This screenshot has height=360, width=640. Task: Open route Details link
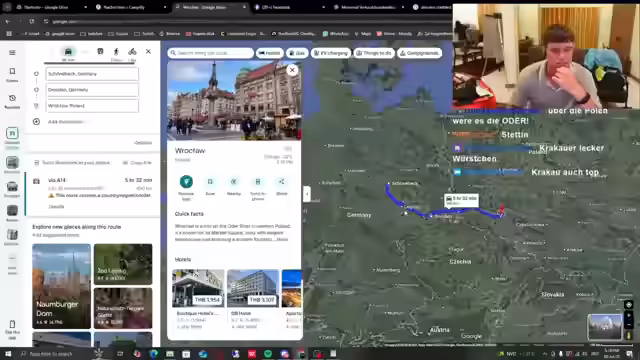pyautogui.click(x=56, y=207)
